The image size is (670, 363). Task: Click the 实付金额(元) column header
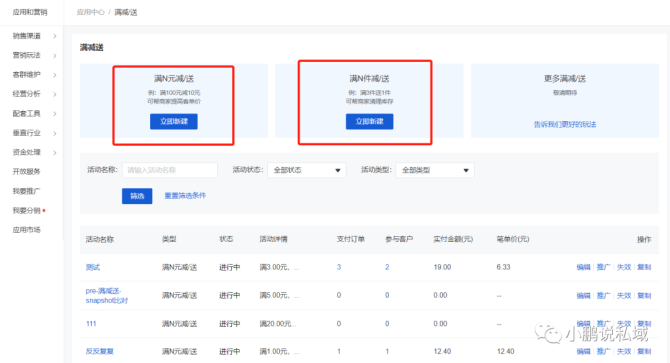tap(453, 239)
